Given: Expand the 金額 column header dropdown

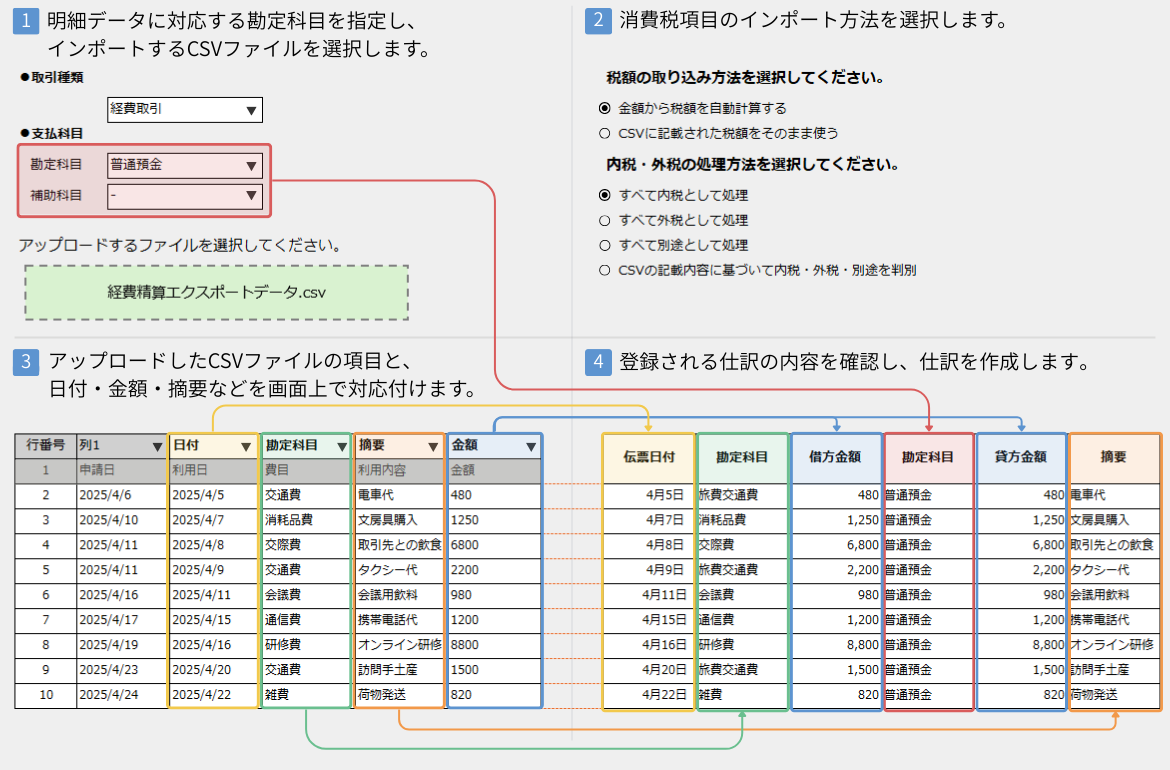Looking at the screenshot, I should click(530, 446).
